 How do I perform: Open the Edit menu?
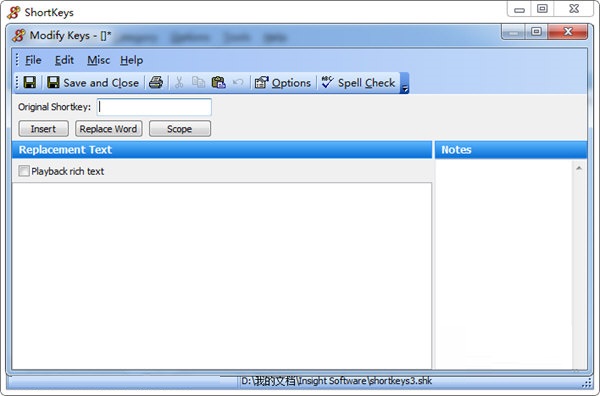tap(64, 60)
